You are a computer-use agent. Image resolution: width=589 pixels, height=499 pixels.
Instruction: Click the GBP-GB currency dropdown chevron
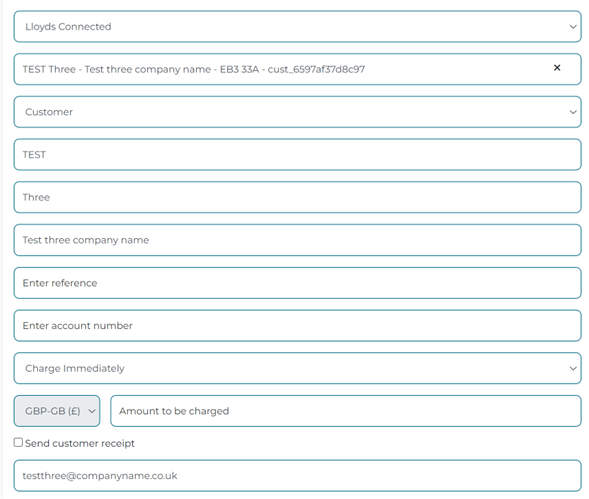[92, 411]
